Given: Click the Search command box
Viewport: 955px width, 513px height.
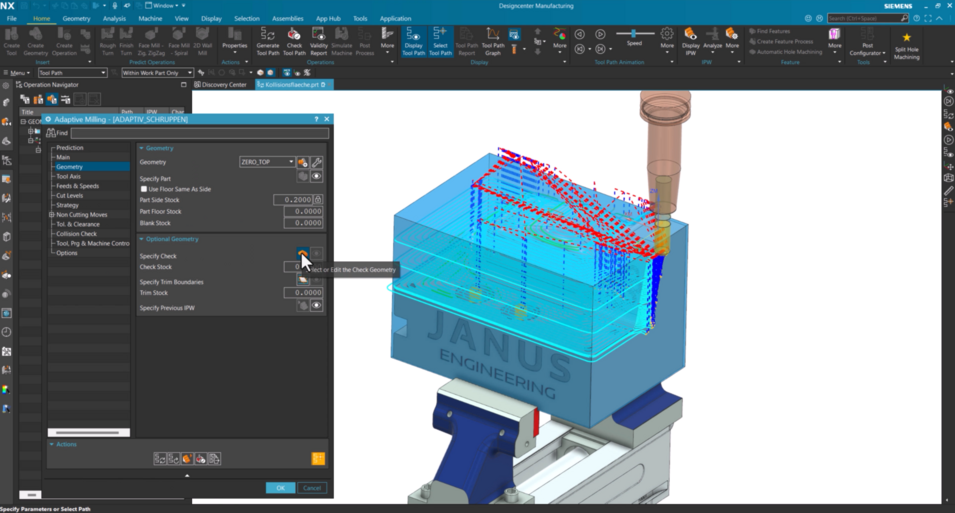Looking at the screenshot, I should (868, 18).
